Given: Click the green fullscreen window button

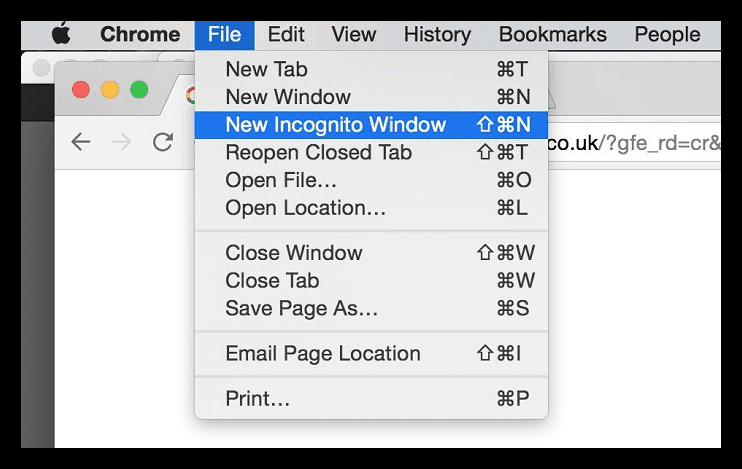Looking at the screenshot, I should (x=139, y=89).
